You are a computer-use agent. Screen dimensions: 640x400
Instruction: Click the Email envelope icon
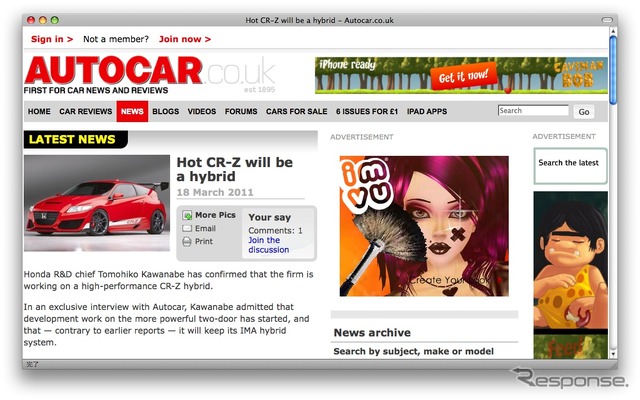(187, 229)
